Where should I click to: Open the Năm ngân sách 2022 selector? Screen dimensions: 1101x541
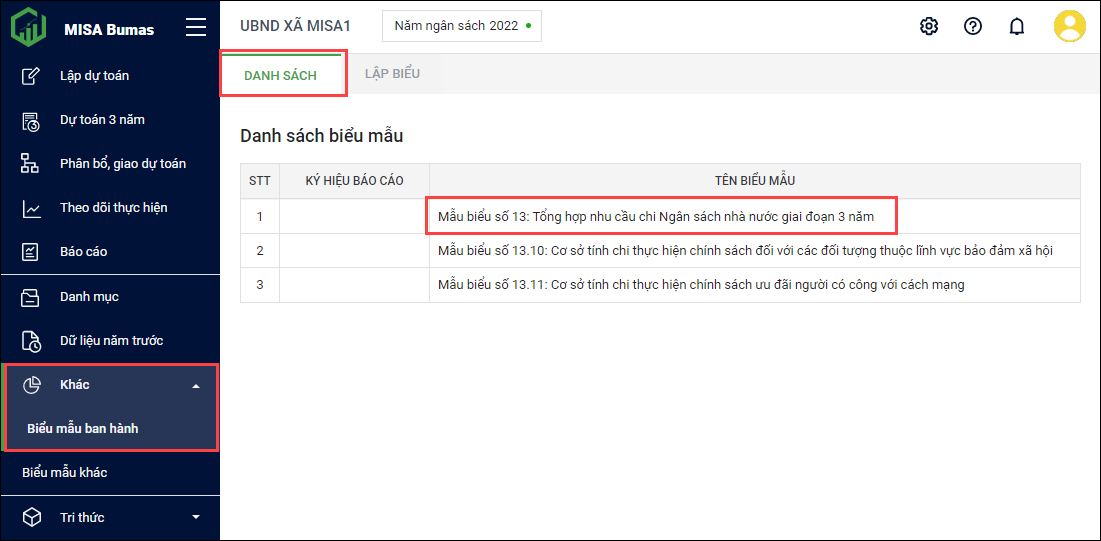tap(462, 26)
